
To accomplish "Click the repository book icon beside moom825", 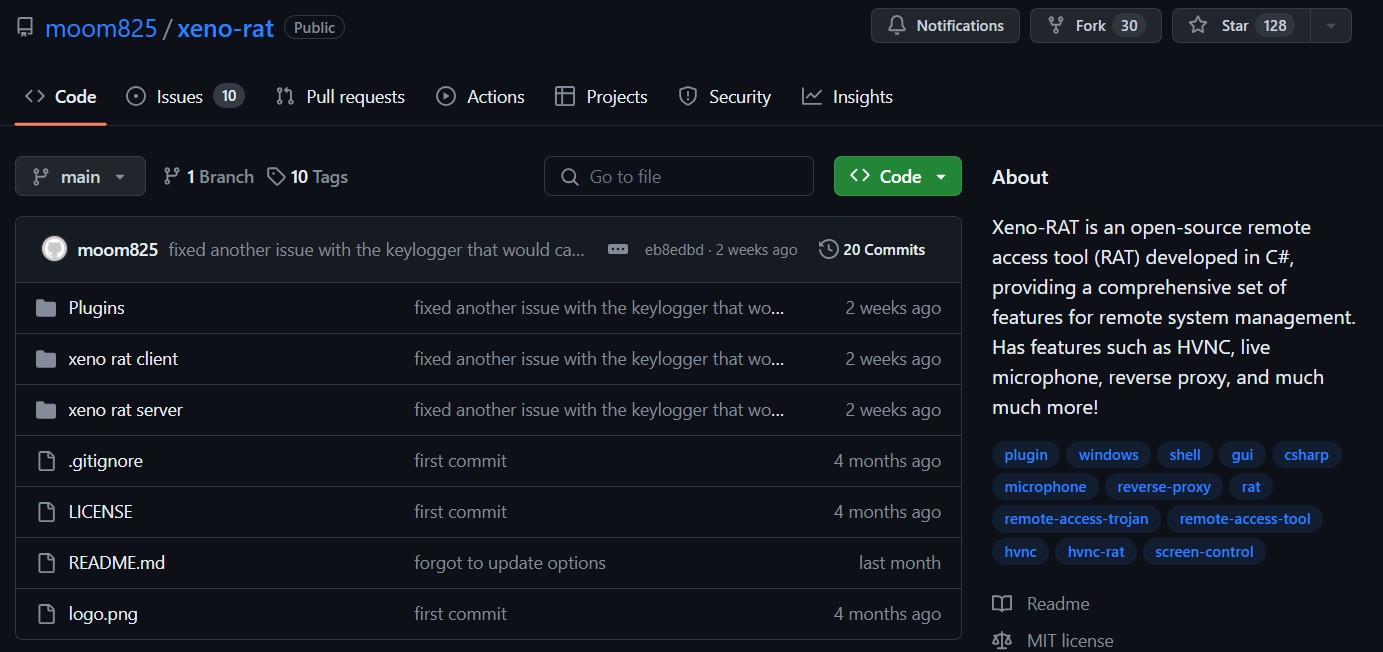I will click(25, 28).
